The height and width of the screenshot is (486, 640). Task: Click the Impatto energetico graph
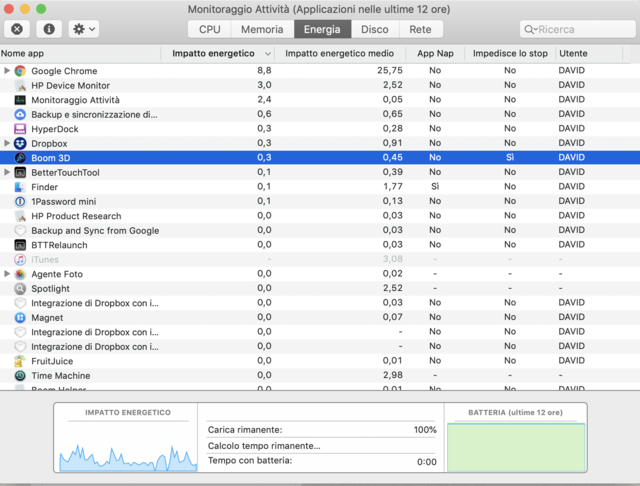[x=128, y=457]
